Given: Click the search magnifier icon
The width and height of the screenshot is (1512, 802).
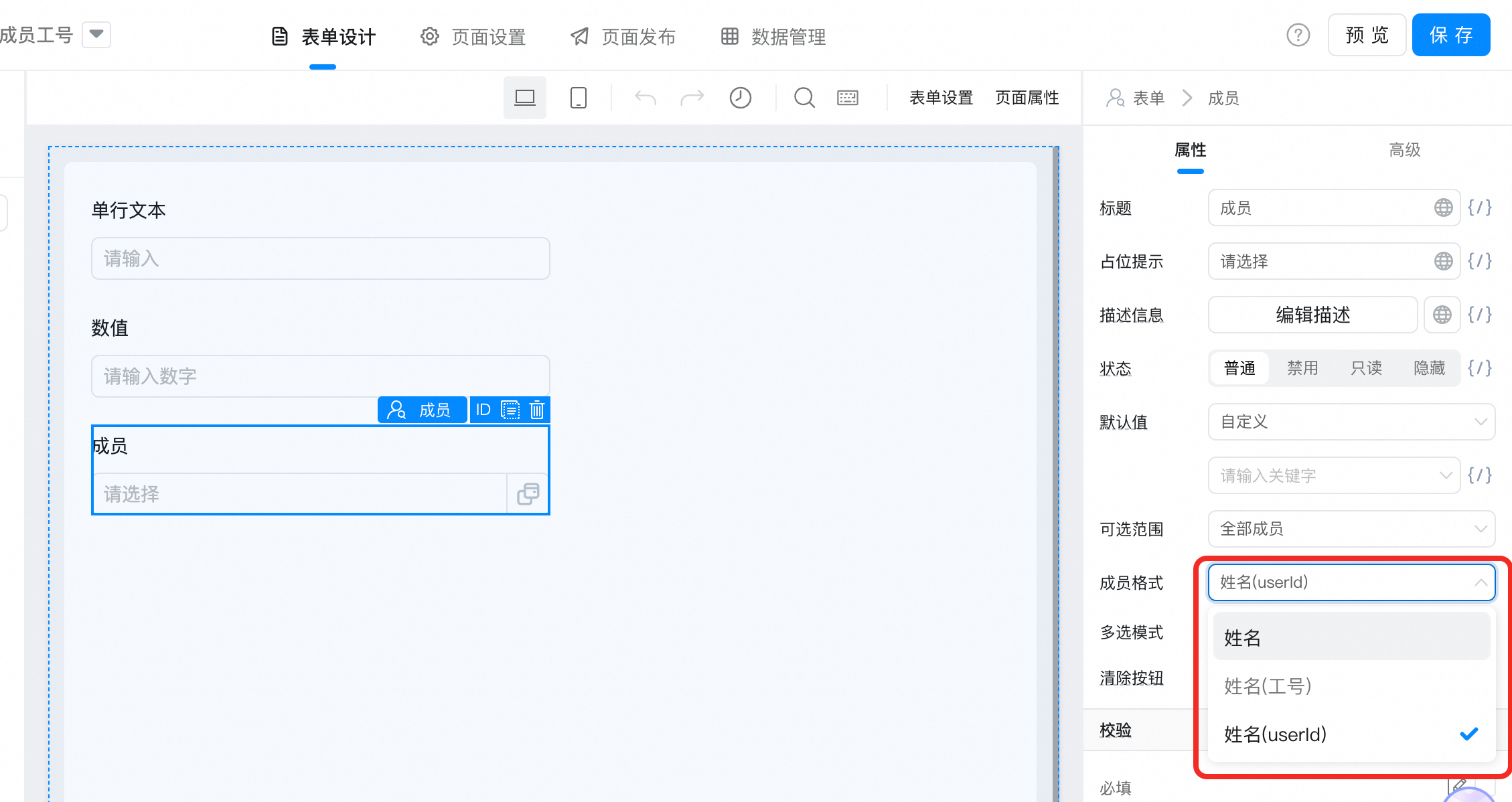Looking at the screenshot, I should tap(804, 98).
